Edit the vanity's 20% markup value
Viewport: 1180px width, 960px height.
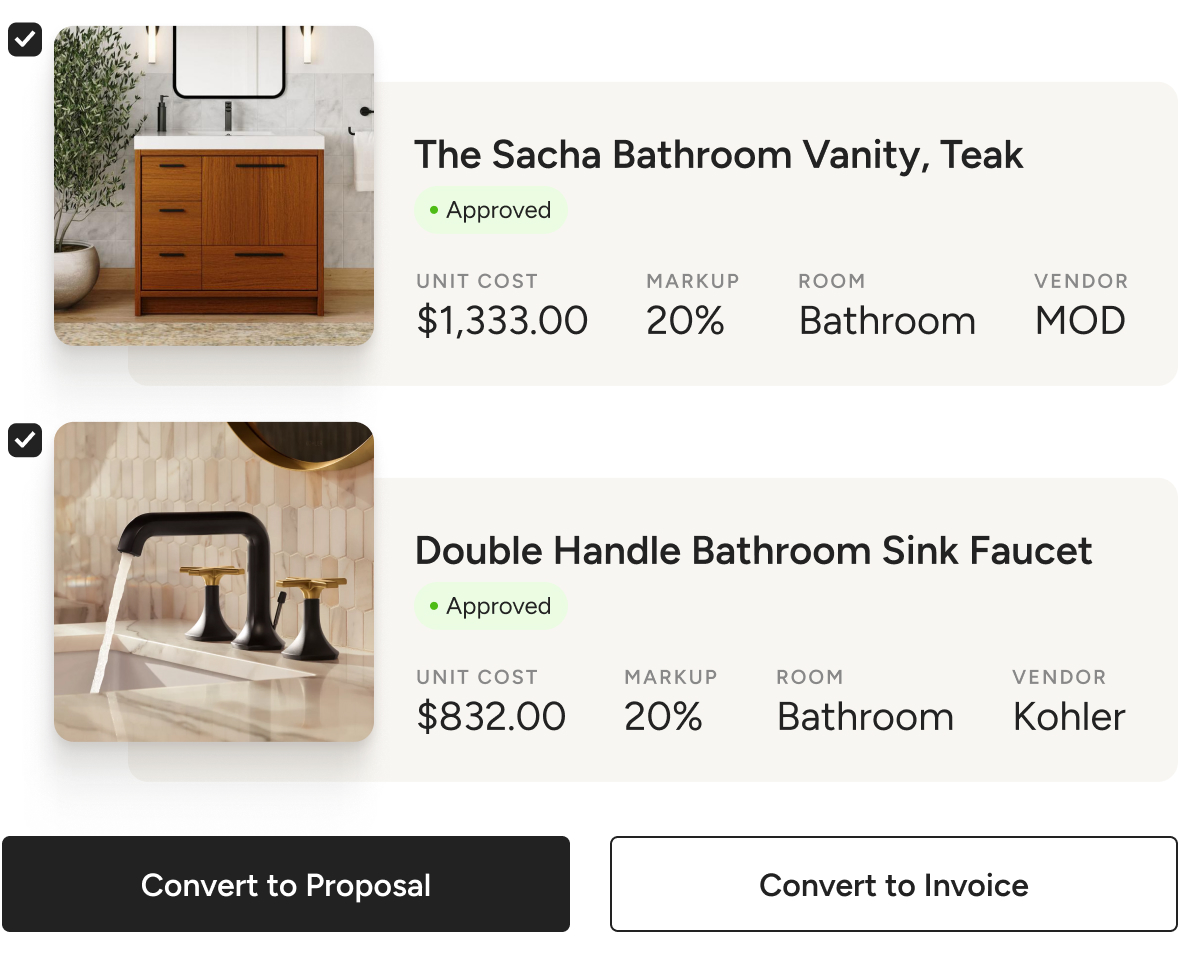(685, 321)
